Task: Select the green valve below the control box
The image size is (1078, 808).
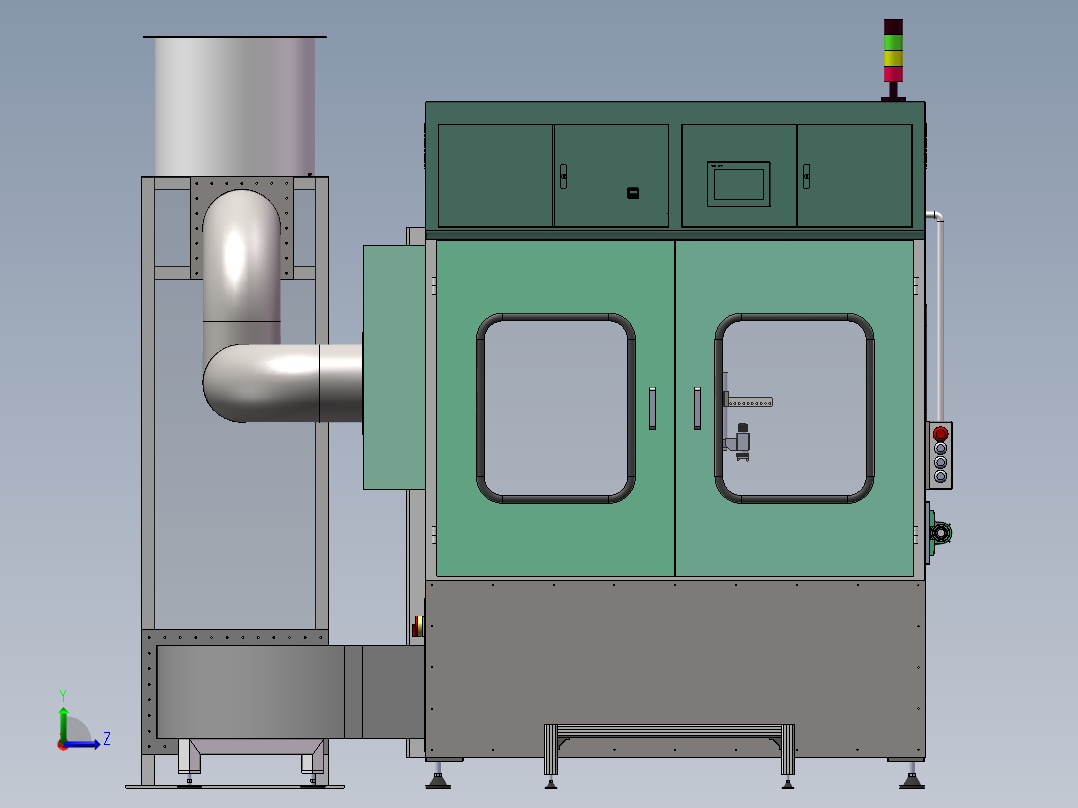Action: [x=939, y=532]
